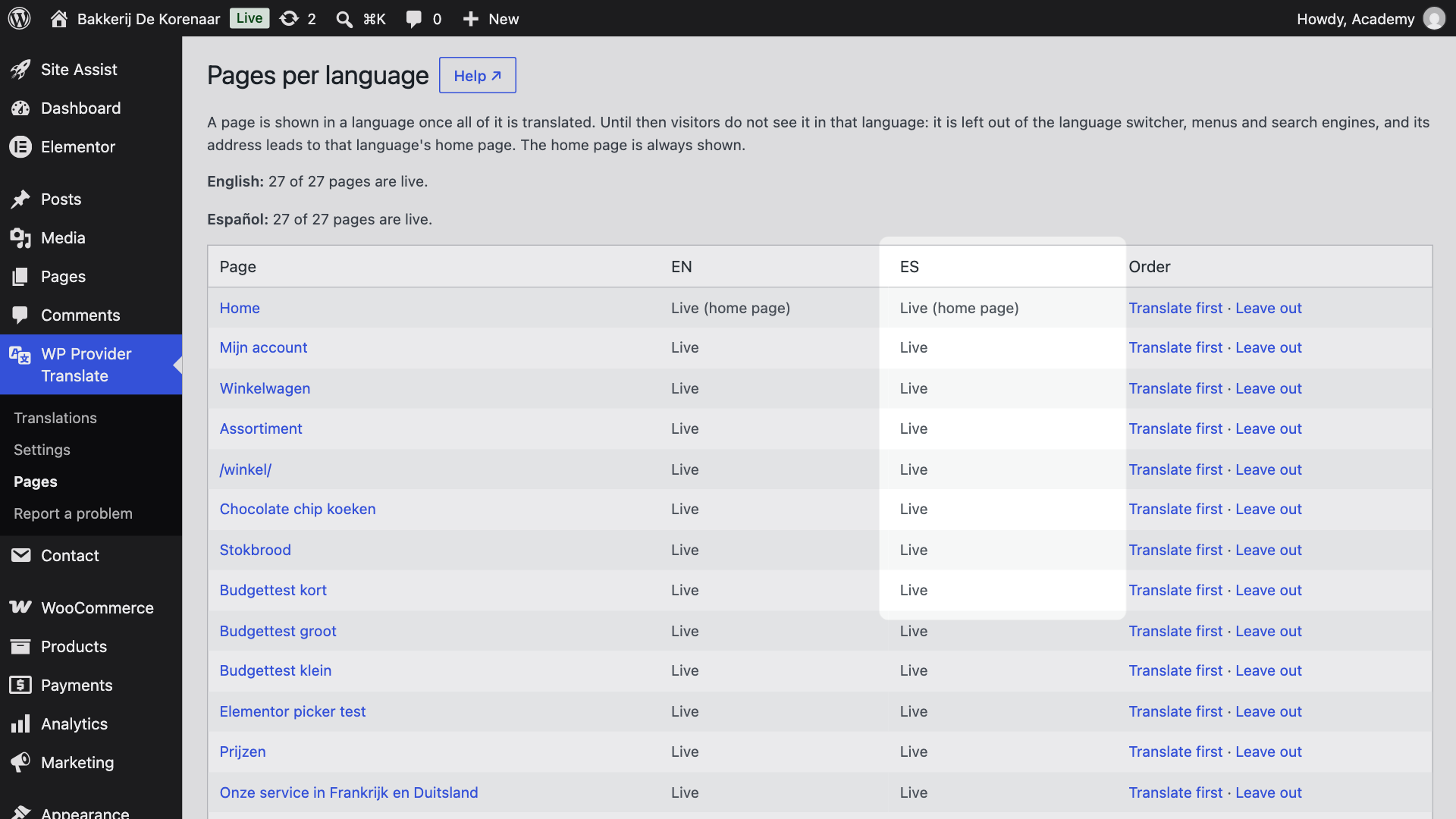Open the Report a problem submenu item
This screenshot has height=819, width=1456.
click(x=73, y=513)
